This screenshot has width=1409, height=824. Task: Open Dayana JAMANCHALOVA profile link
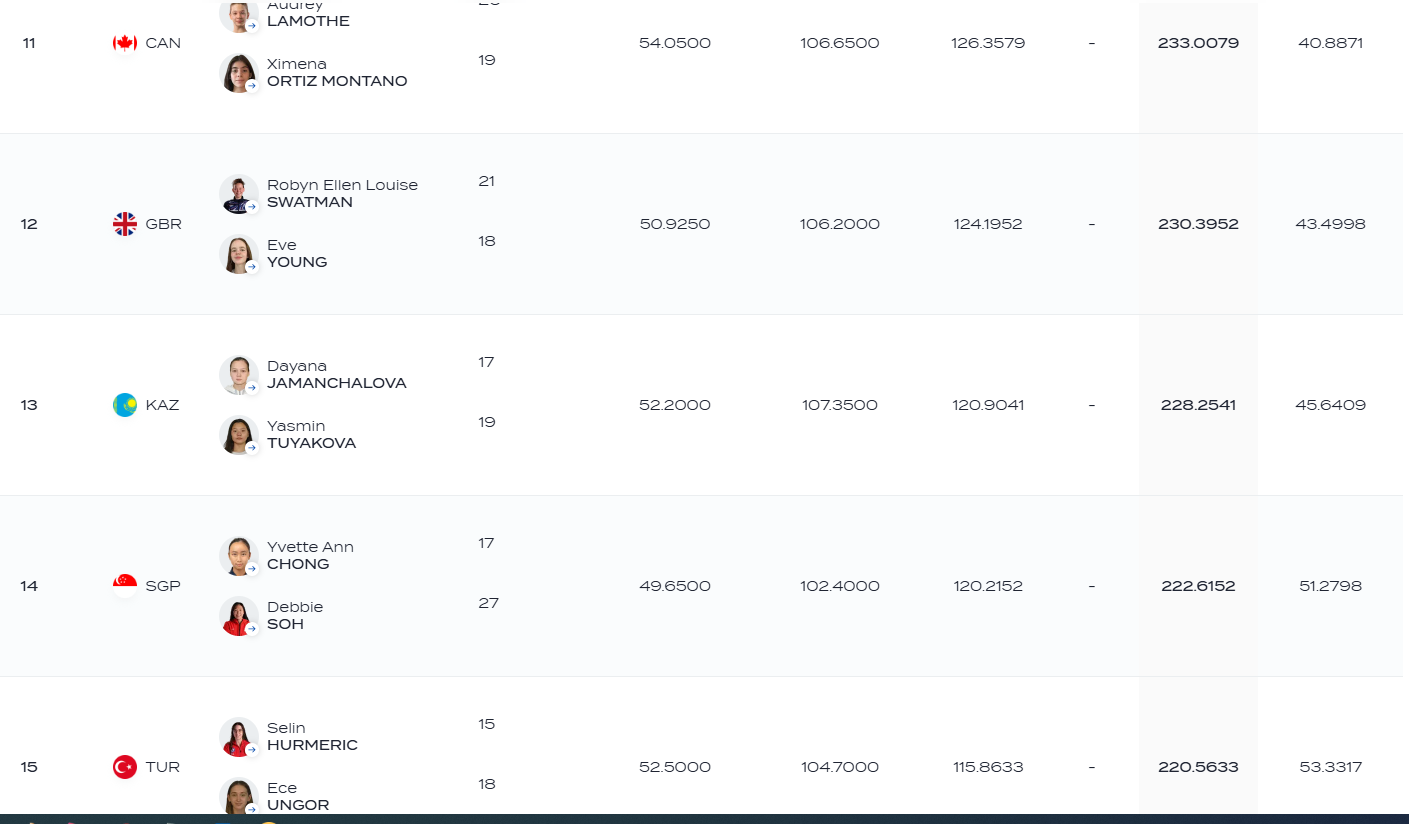click(x=337, y=375)
